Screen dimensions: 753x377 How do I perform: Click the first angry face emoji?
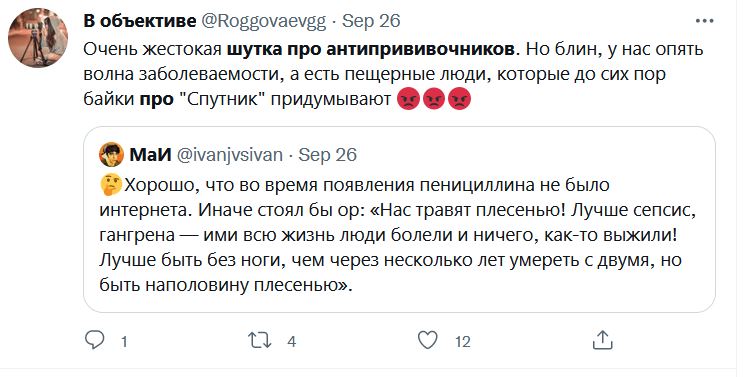coord(409,100)
